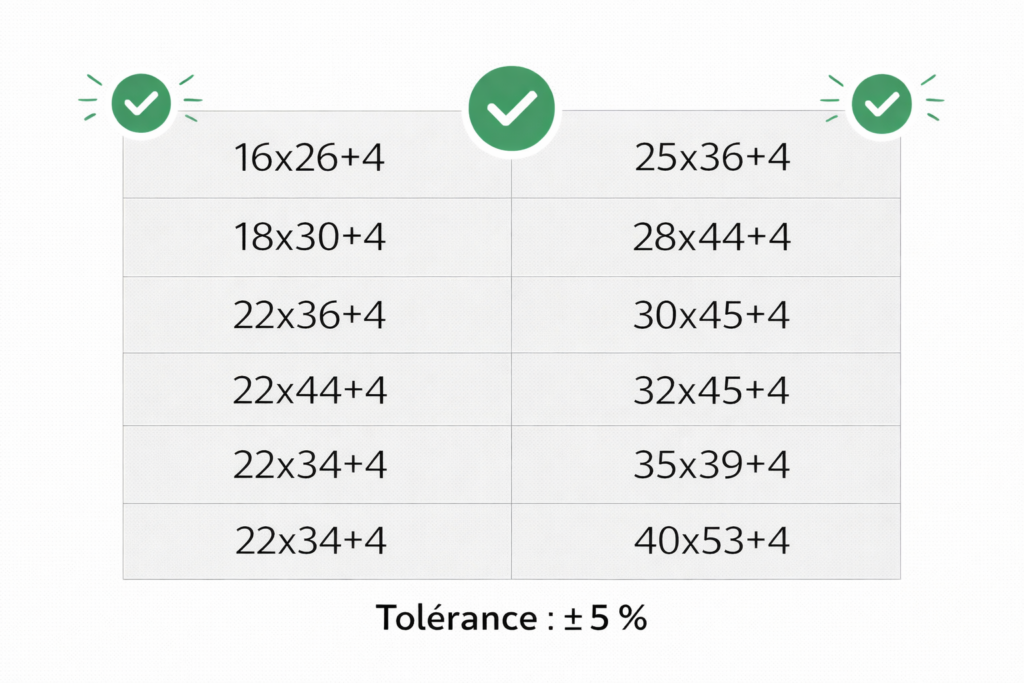Screen dimensions: 1024x683
Task: Click the "Tolérance" label text
Action: pos(456,618)
